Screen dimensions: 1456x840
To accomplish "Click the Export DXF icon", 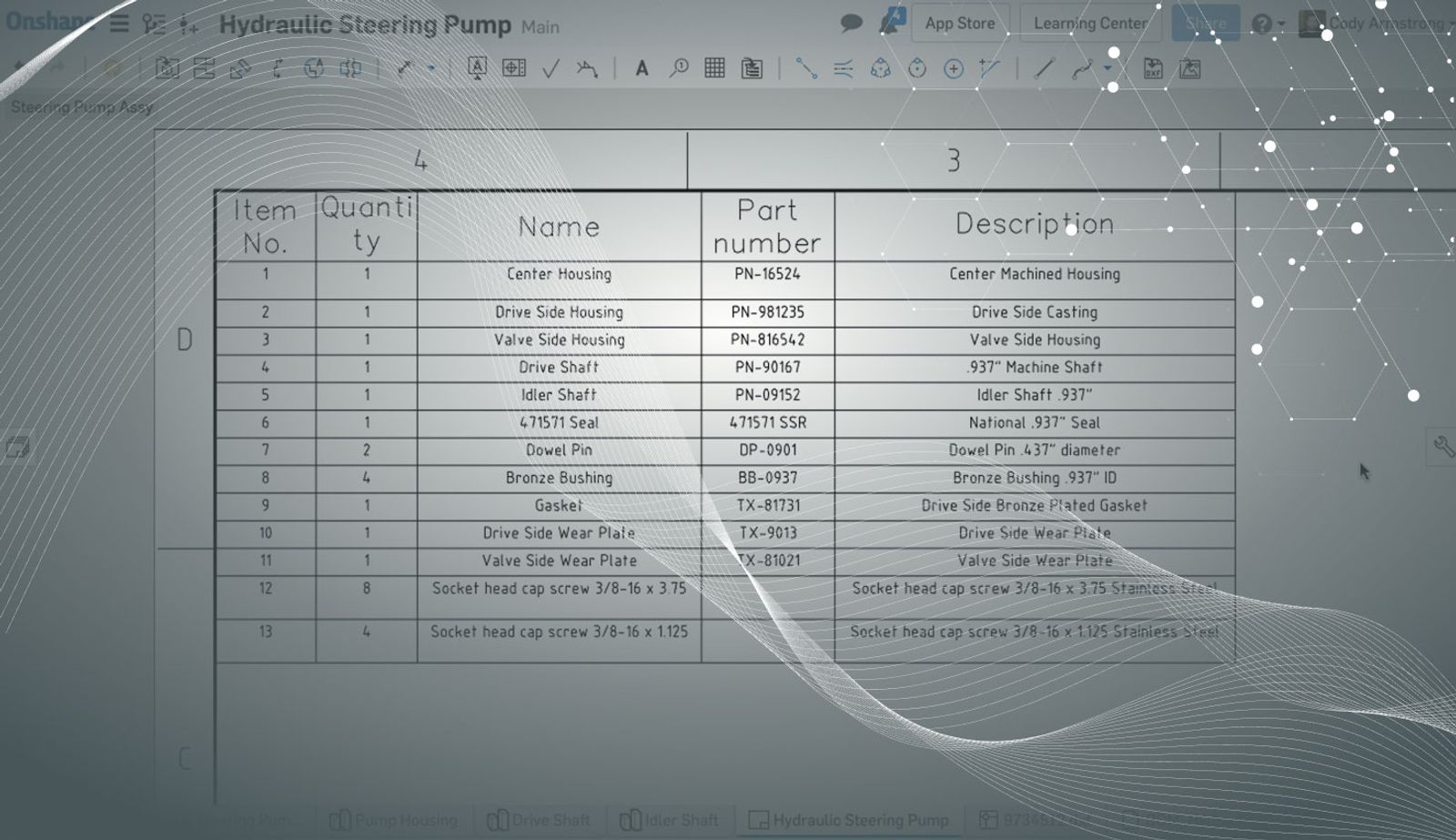I will (1153, 69).
